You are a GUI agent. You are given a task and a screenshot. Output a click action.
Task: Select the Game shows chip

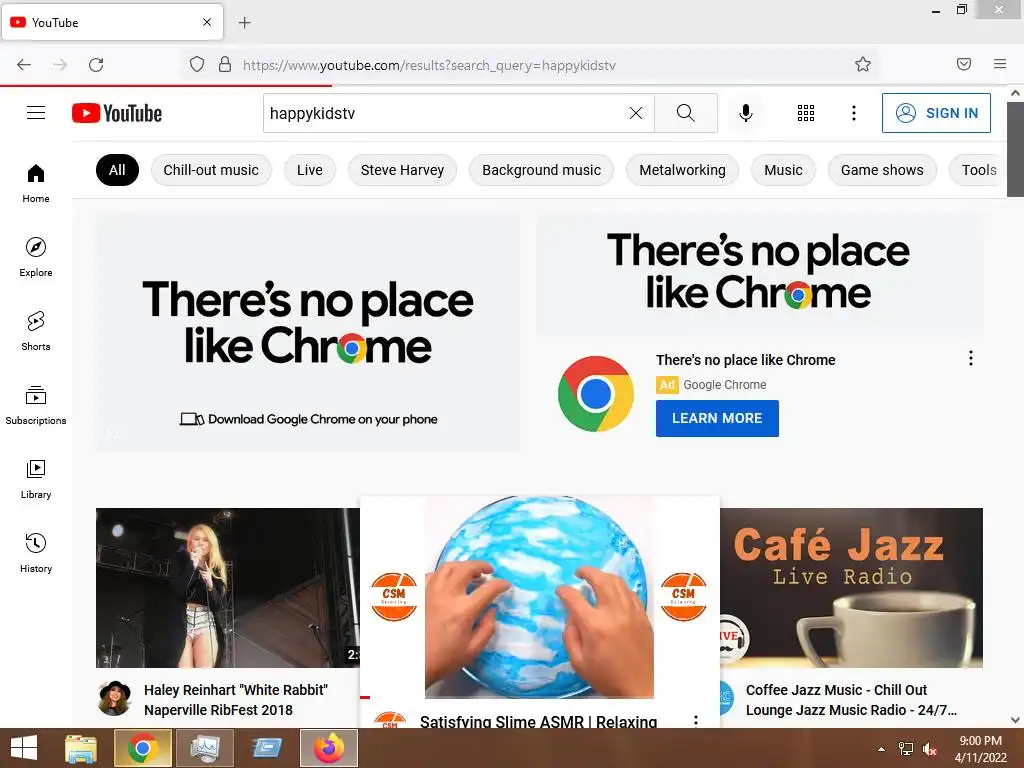(882, 170)
